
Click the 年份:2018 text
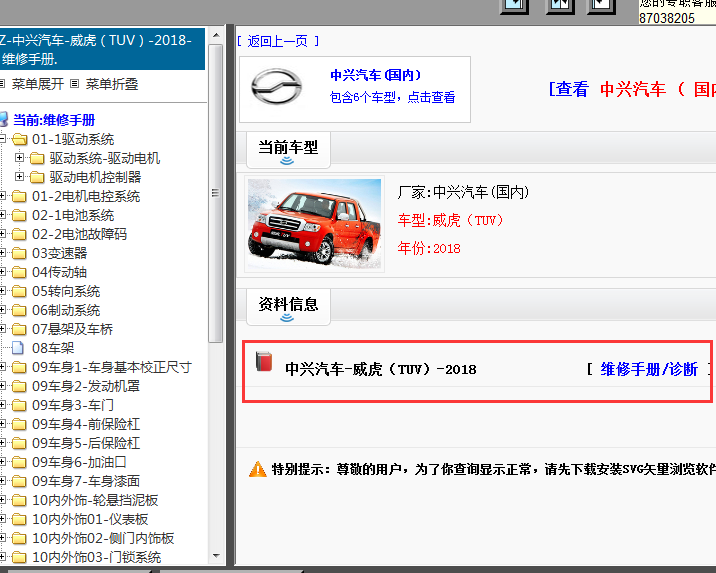point(429,248)
